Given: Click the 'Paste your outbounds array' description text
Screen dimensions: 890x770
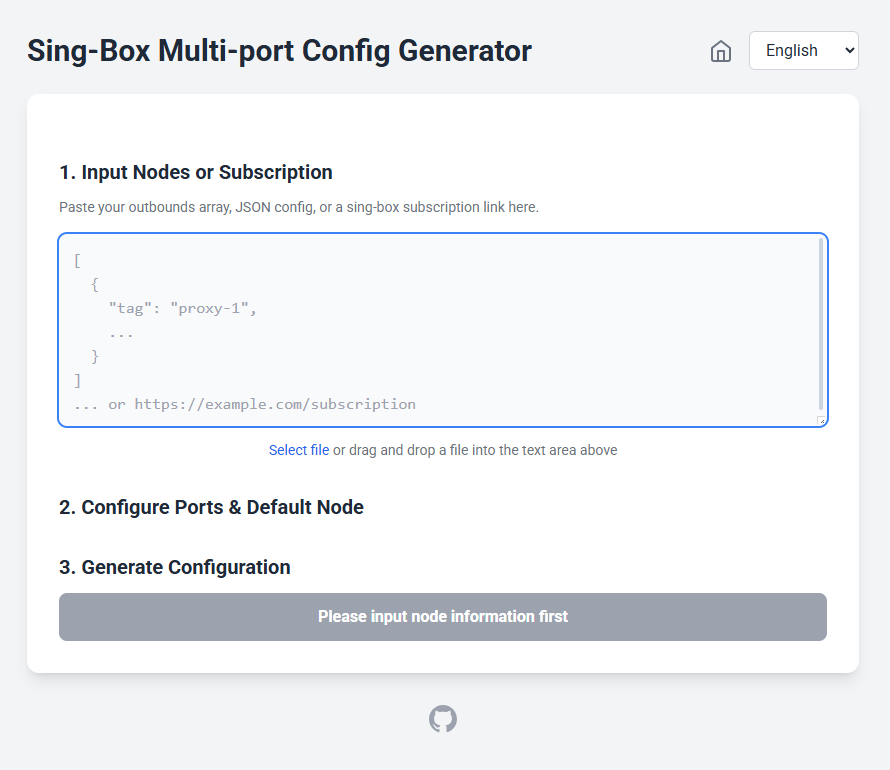Looking at the screenshot, I should [x=299, y=207].
